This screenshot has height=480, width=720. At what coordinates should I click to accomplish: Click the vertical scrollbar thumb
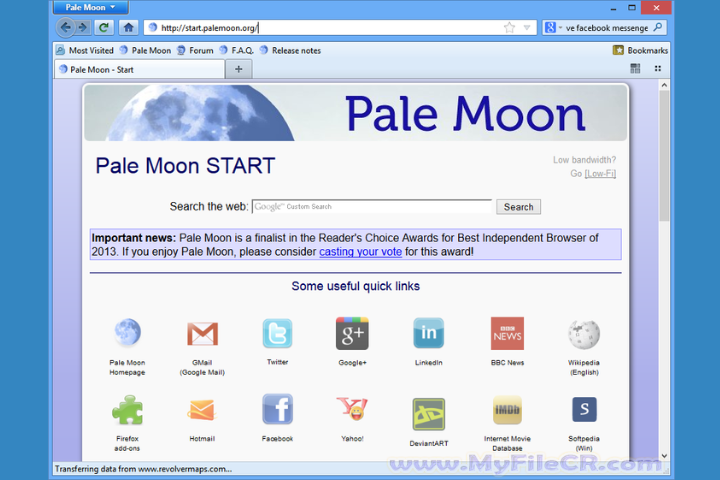[x=664, y=156]
